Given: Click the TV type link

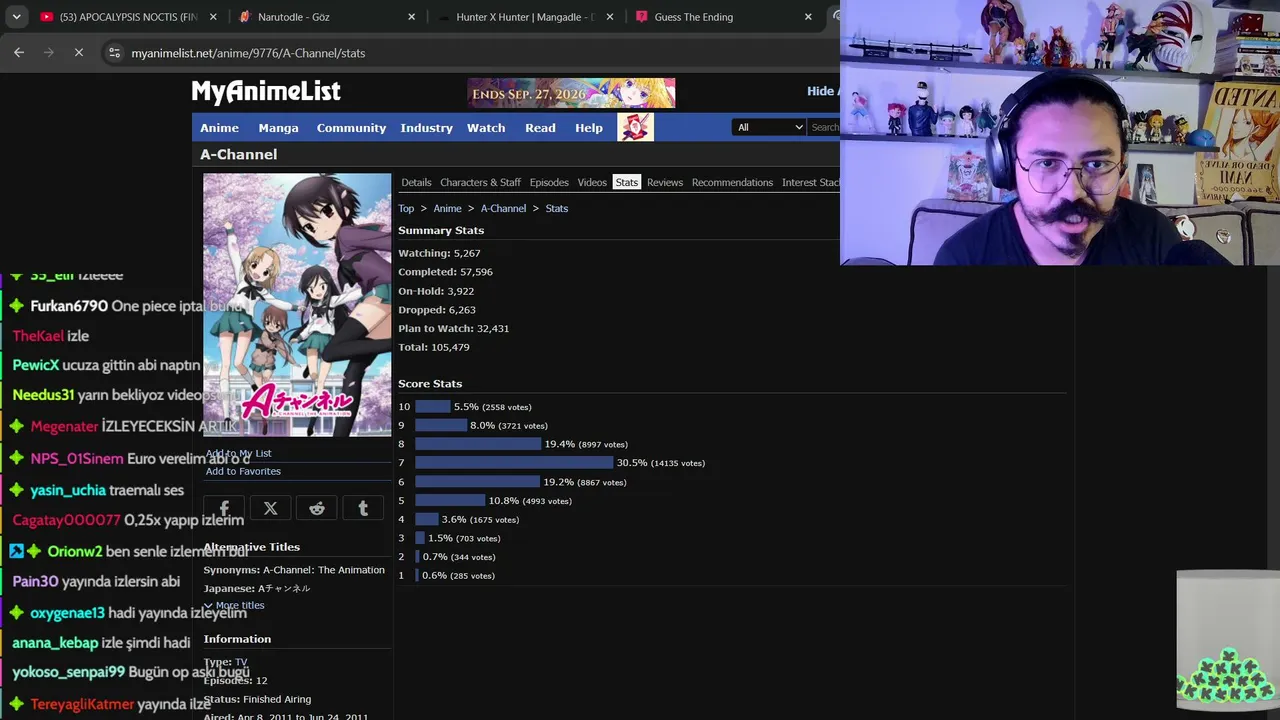Looking at the screenshot, I should 240,662.
